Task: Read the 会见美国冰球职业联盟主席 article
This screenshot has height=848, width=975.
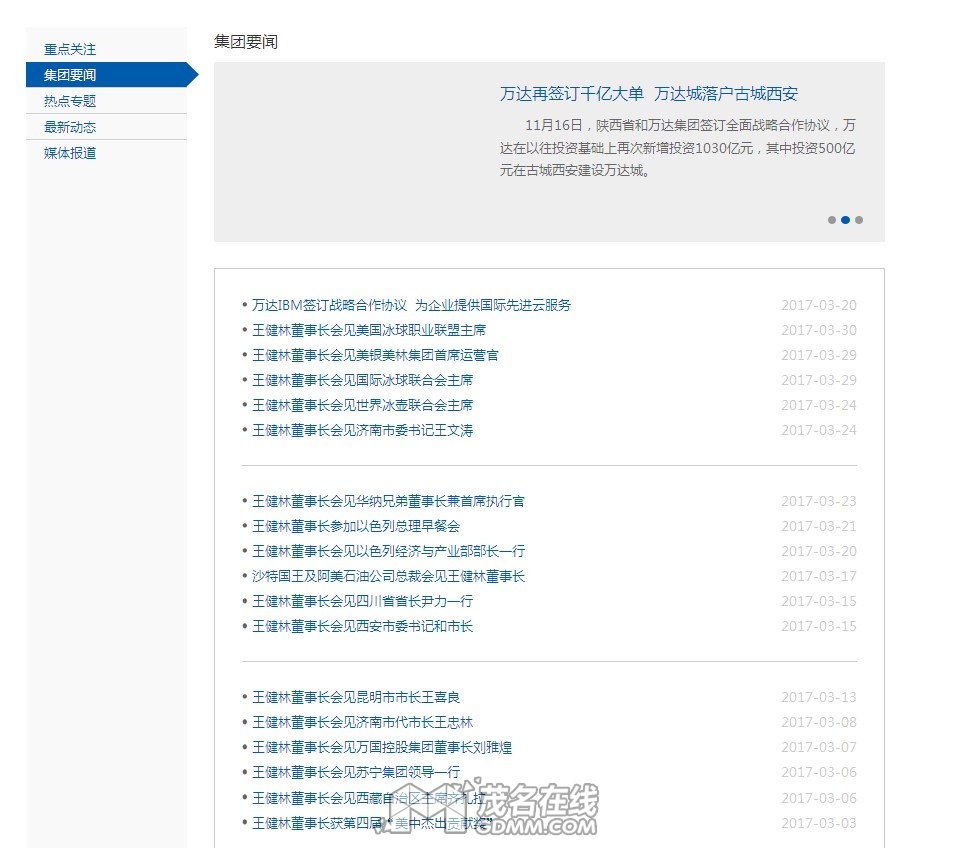Action: click(369, 330)
